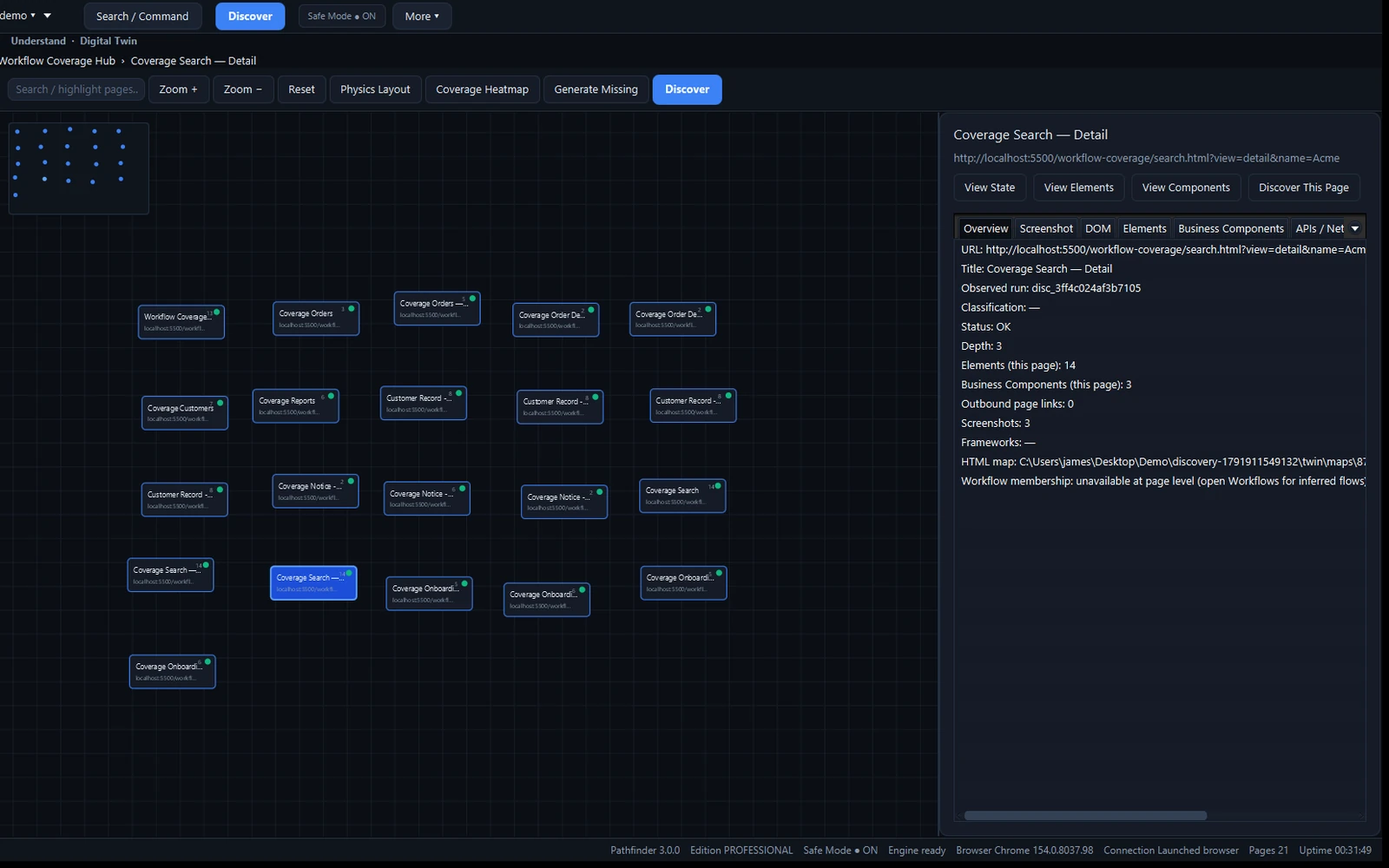
Task: Click 'Elements (this page): 14' text
Action: coord(1018,365)
